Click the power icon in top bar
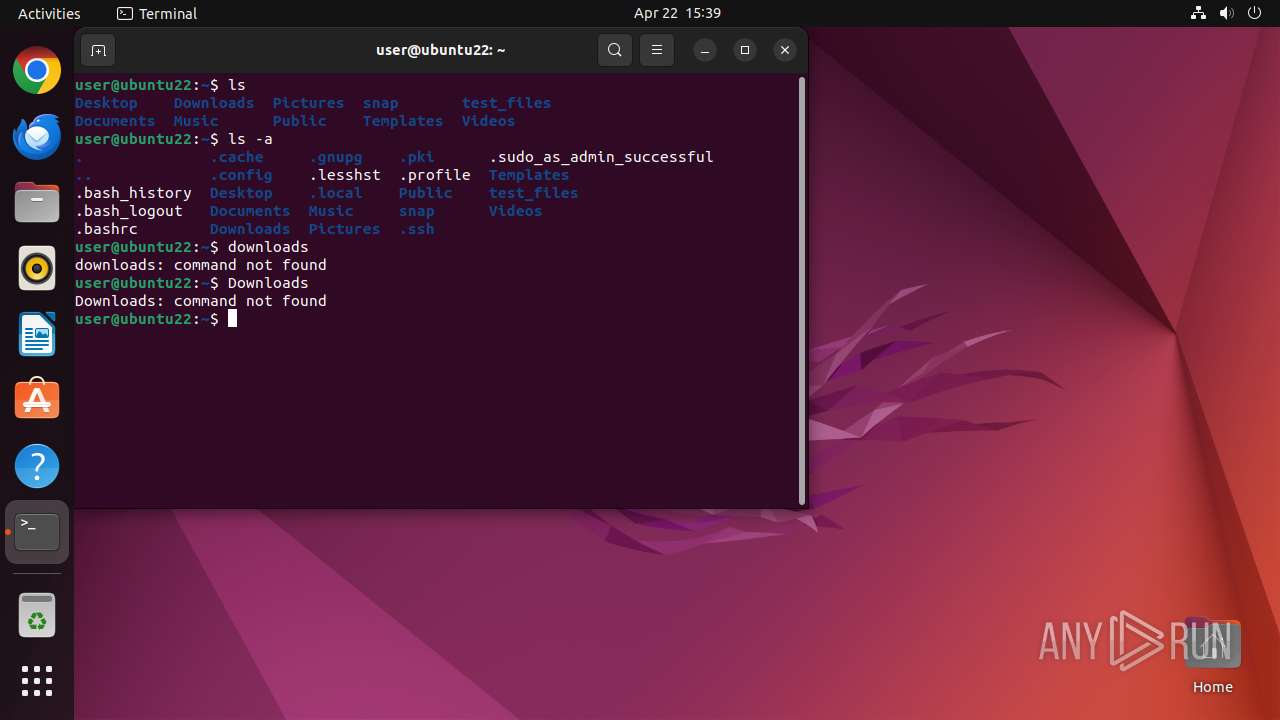The width and height of the screenshot is (1280, 720). point(1255,13)
